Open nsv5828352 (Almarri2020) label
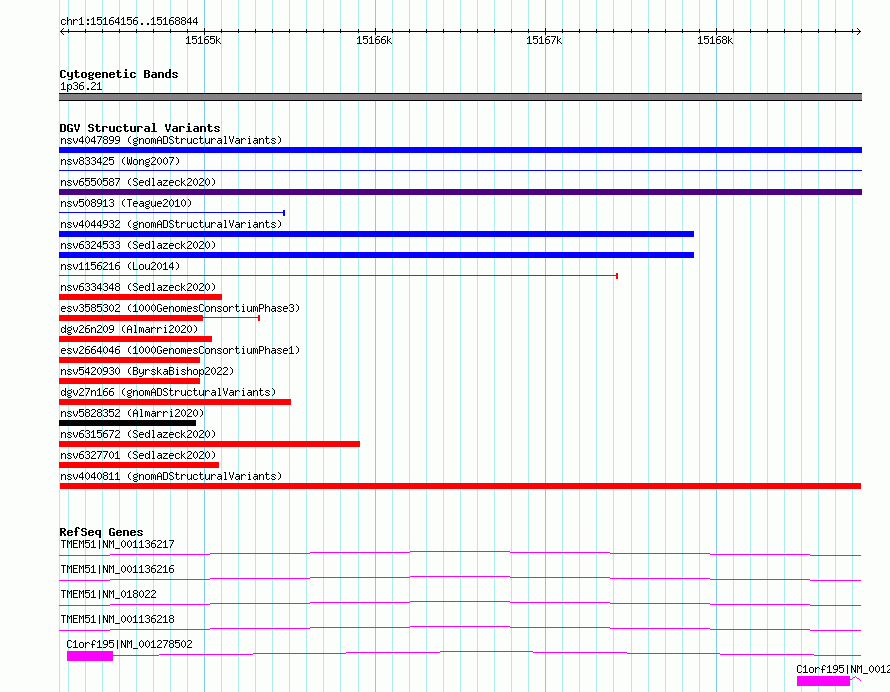Screen dimensions: 890x692 coord(132,413)
